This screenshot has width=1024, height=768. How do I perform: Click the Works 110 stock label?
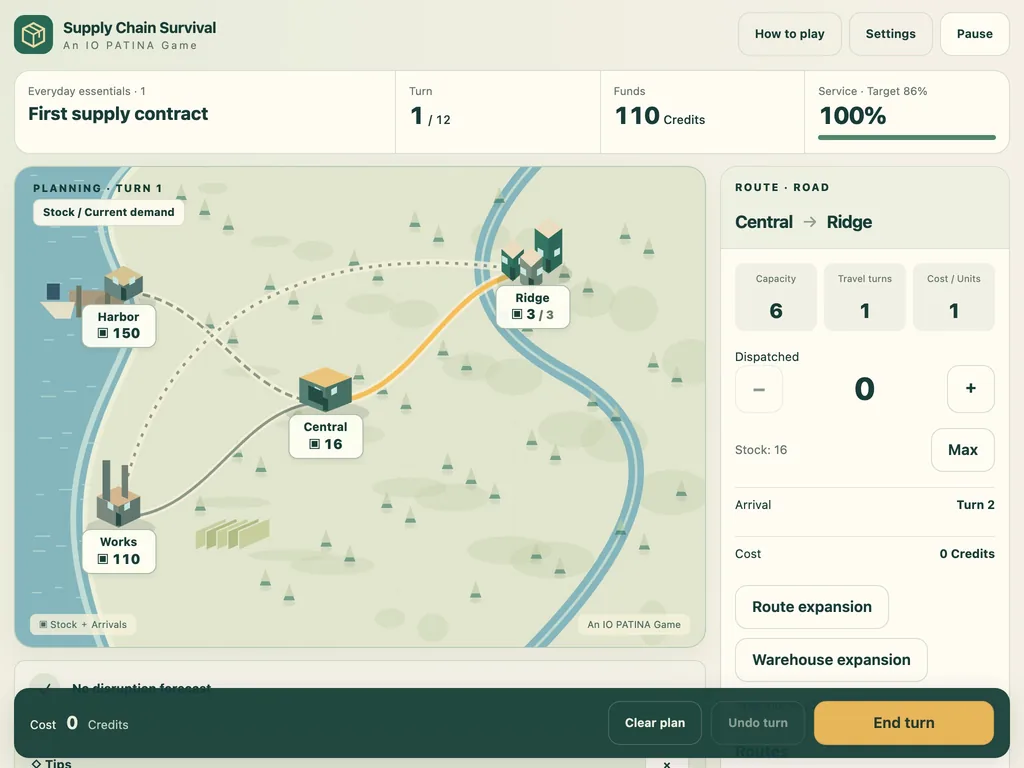click(x=118, y=551)
